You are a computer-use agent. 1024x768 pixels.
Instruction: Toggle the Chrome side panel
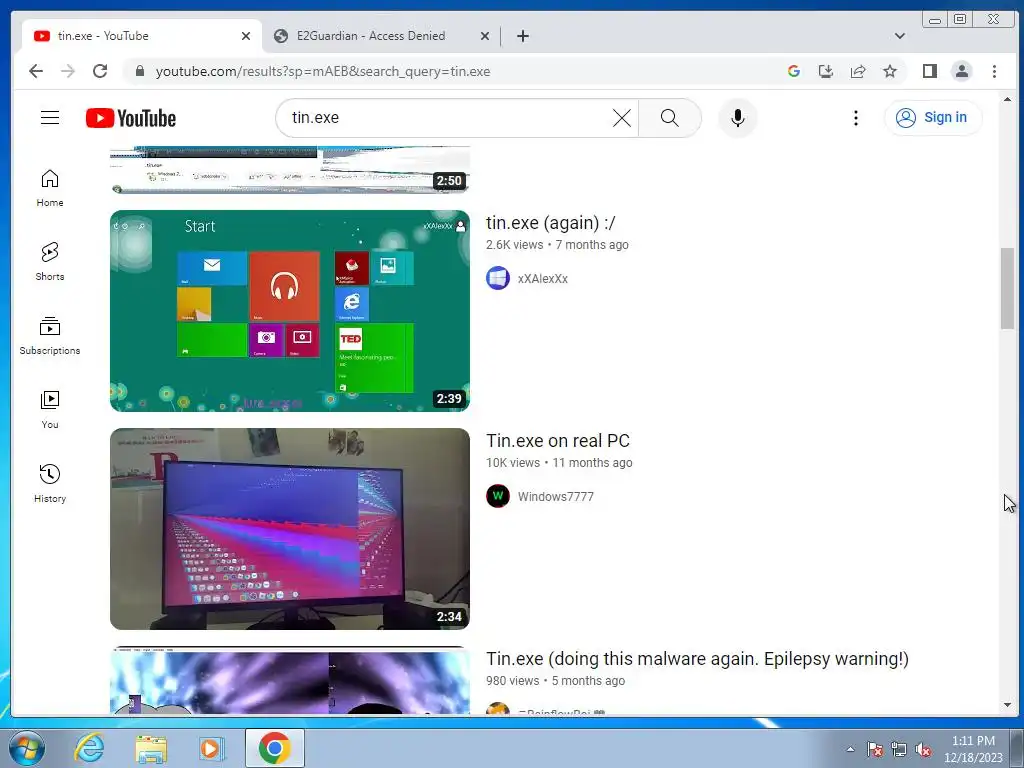pyautogui.click(x=930, y=71)
